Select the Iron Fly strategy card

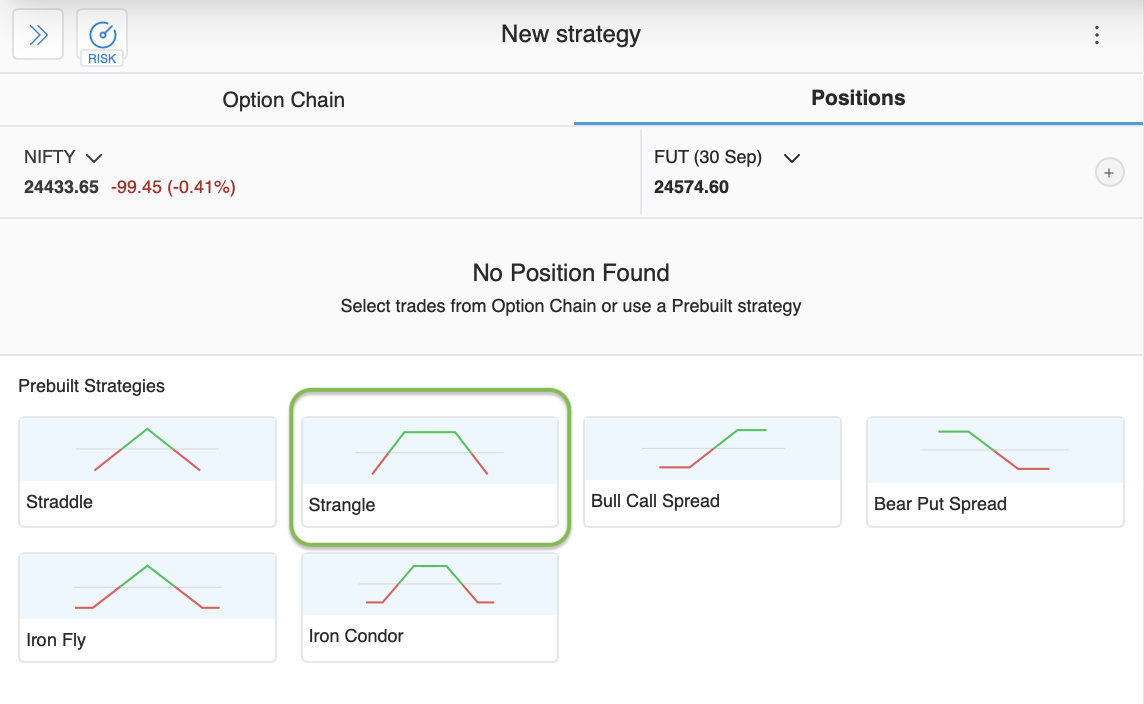click(x=146, y=606)
